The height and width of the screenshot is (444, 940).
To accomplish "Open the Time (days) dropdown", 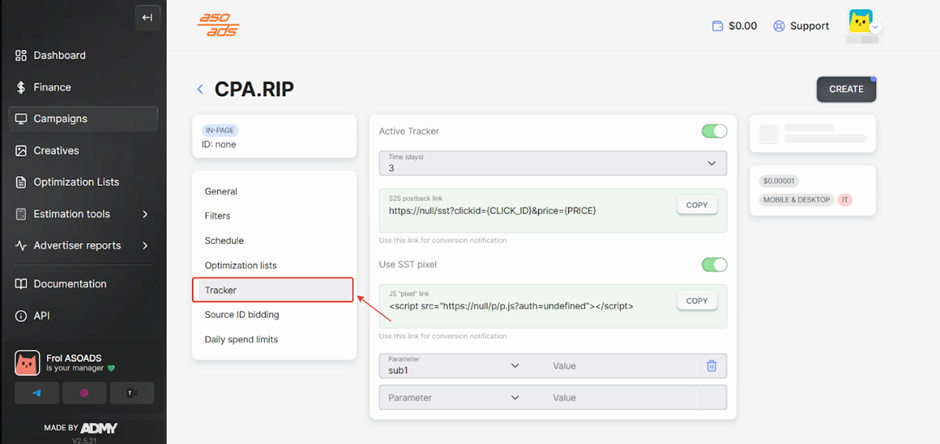I will pyautogui.click(x=552, y=163).
